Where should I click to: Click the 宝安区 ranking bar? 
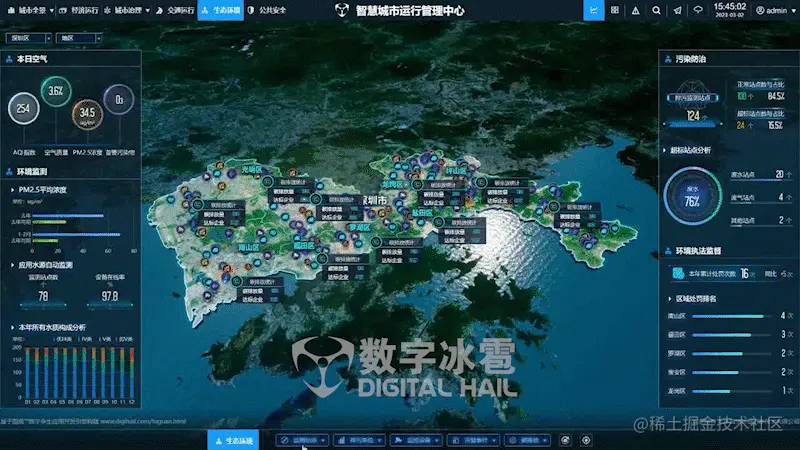coord(730,372)
